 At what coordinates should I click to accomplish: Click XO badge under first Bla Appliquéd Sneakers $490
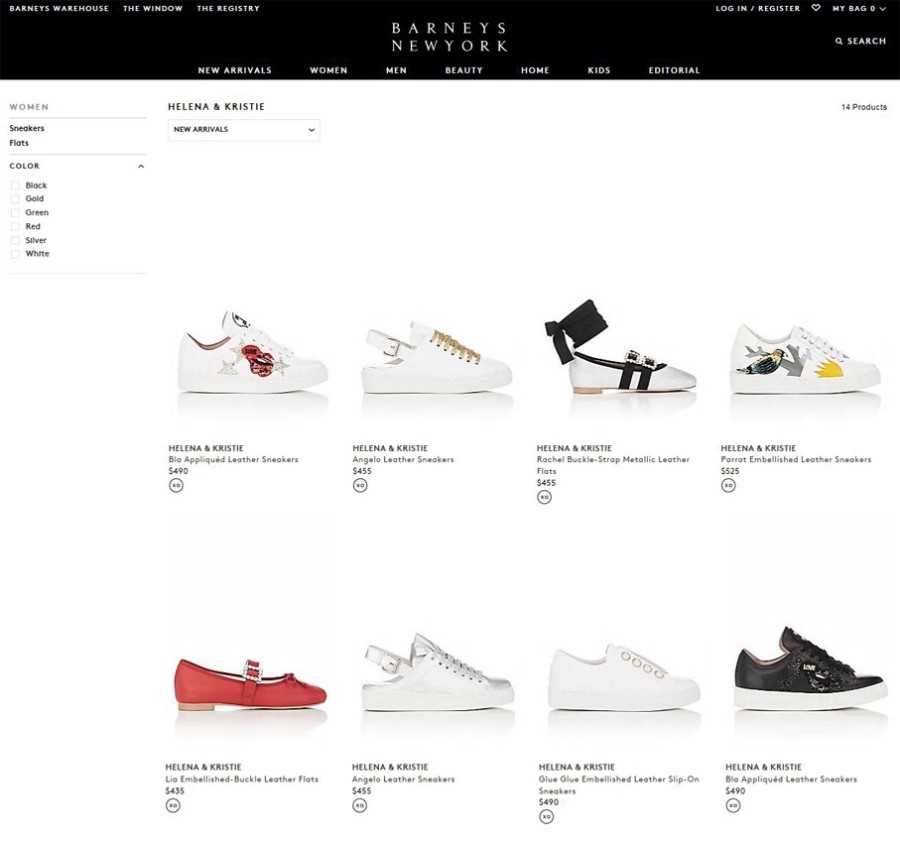point(176,485)
